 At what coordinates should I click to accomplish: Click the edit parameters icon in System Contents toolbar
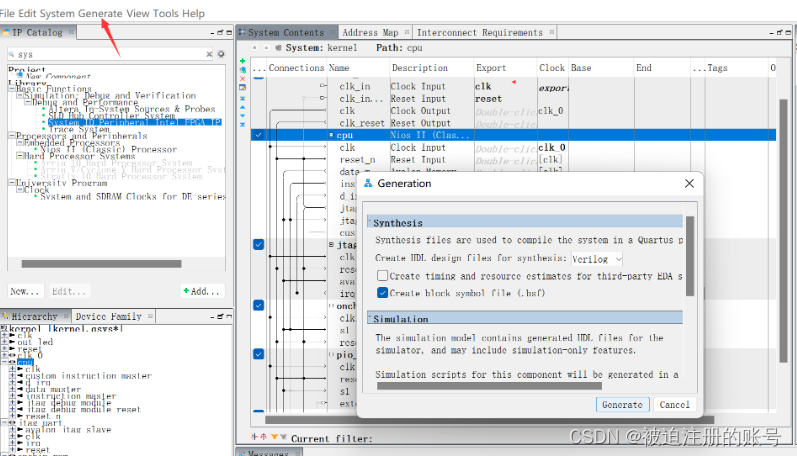tap(242, 87)
